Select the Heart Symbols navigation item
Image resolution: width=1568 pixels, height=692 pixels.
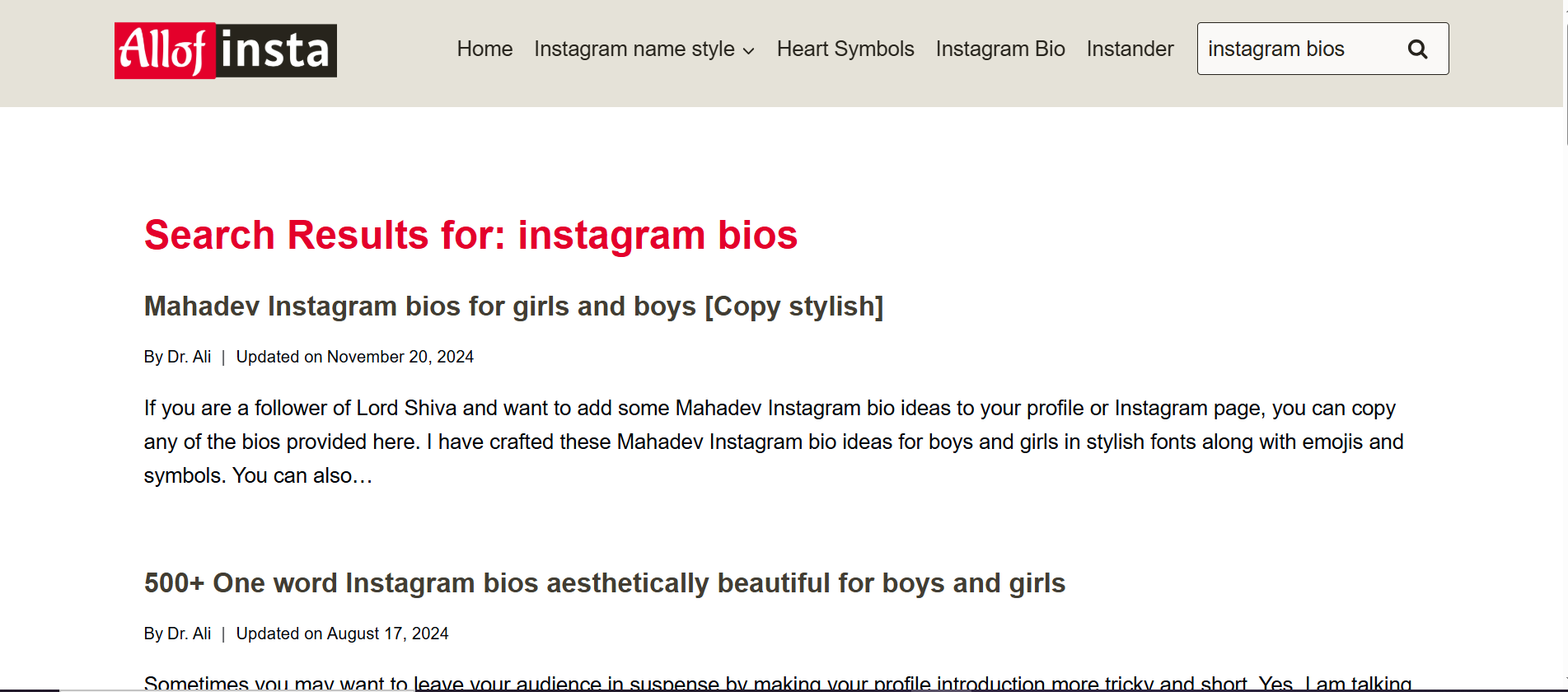click(x=845, y=49)
